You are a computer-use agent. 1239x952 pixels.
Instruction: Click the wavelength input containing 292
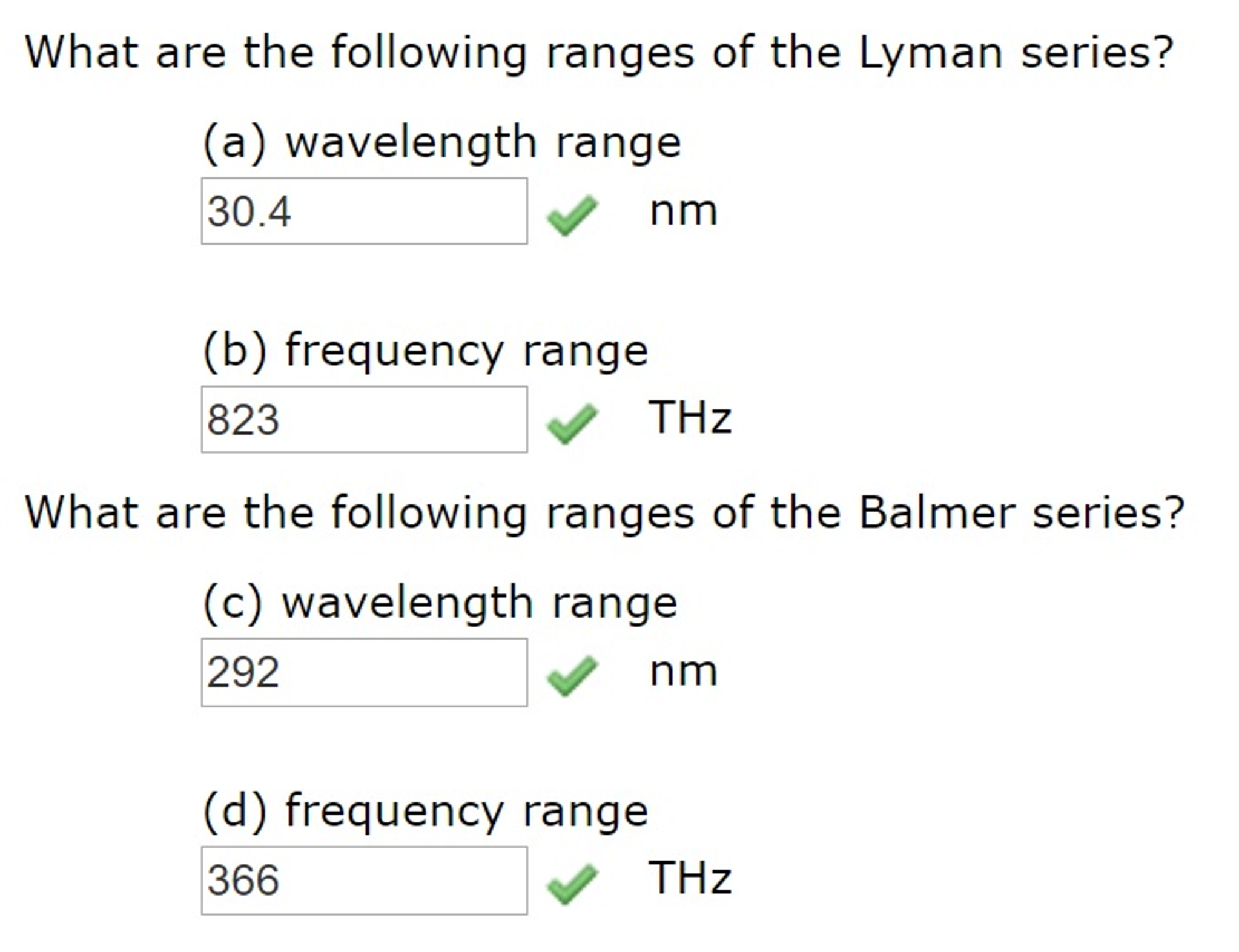(x=363, y=672)
